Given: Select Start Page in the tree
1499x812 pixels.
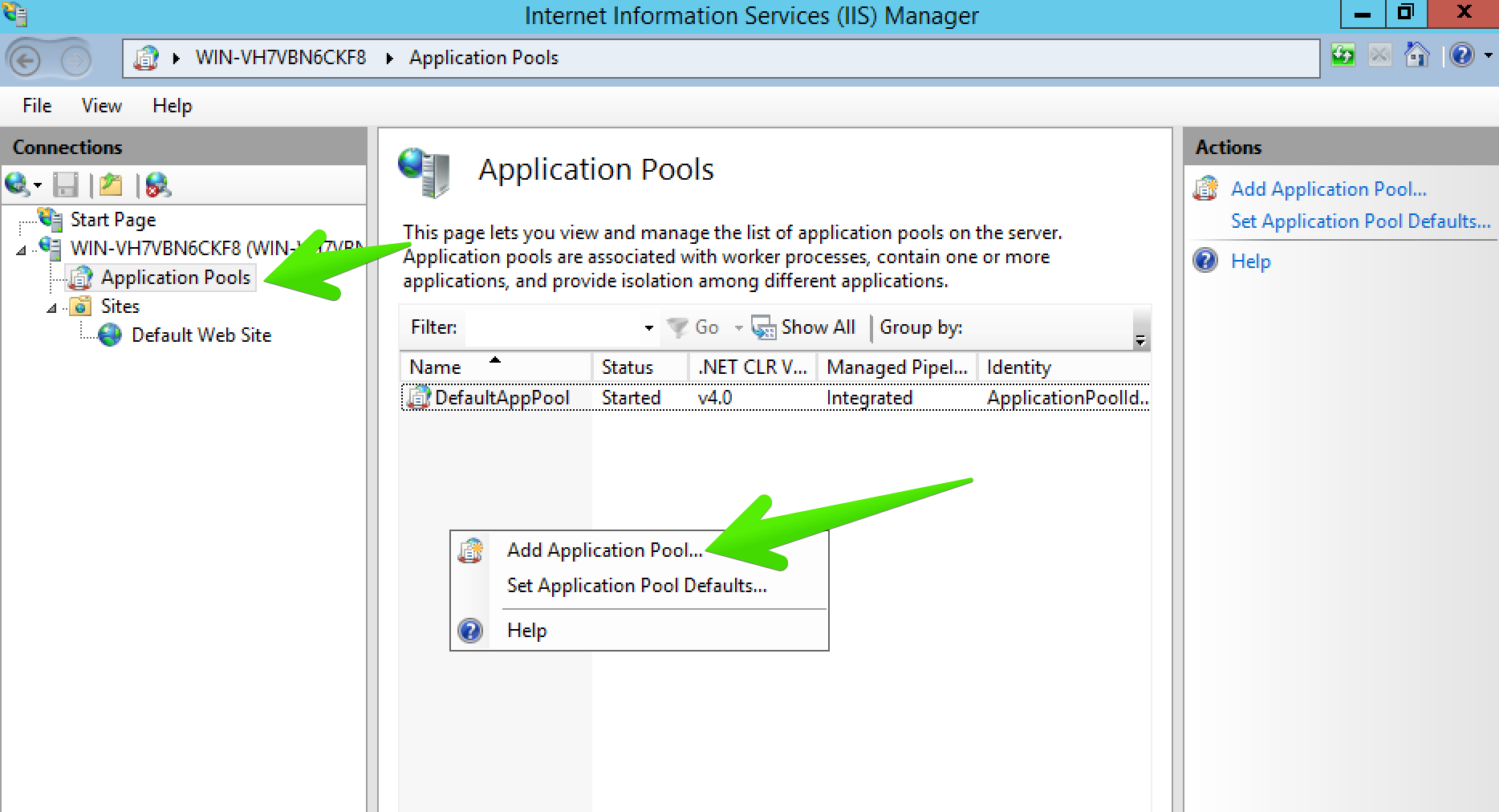Looking at the screenshot, I should [x=113, y=220].
